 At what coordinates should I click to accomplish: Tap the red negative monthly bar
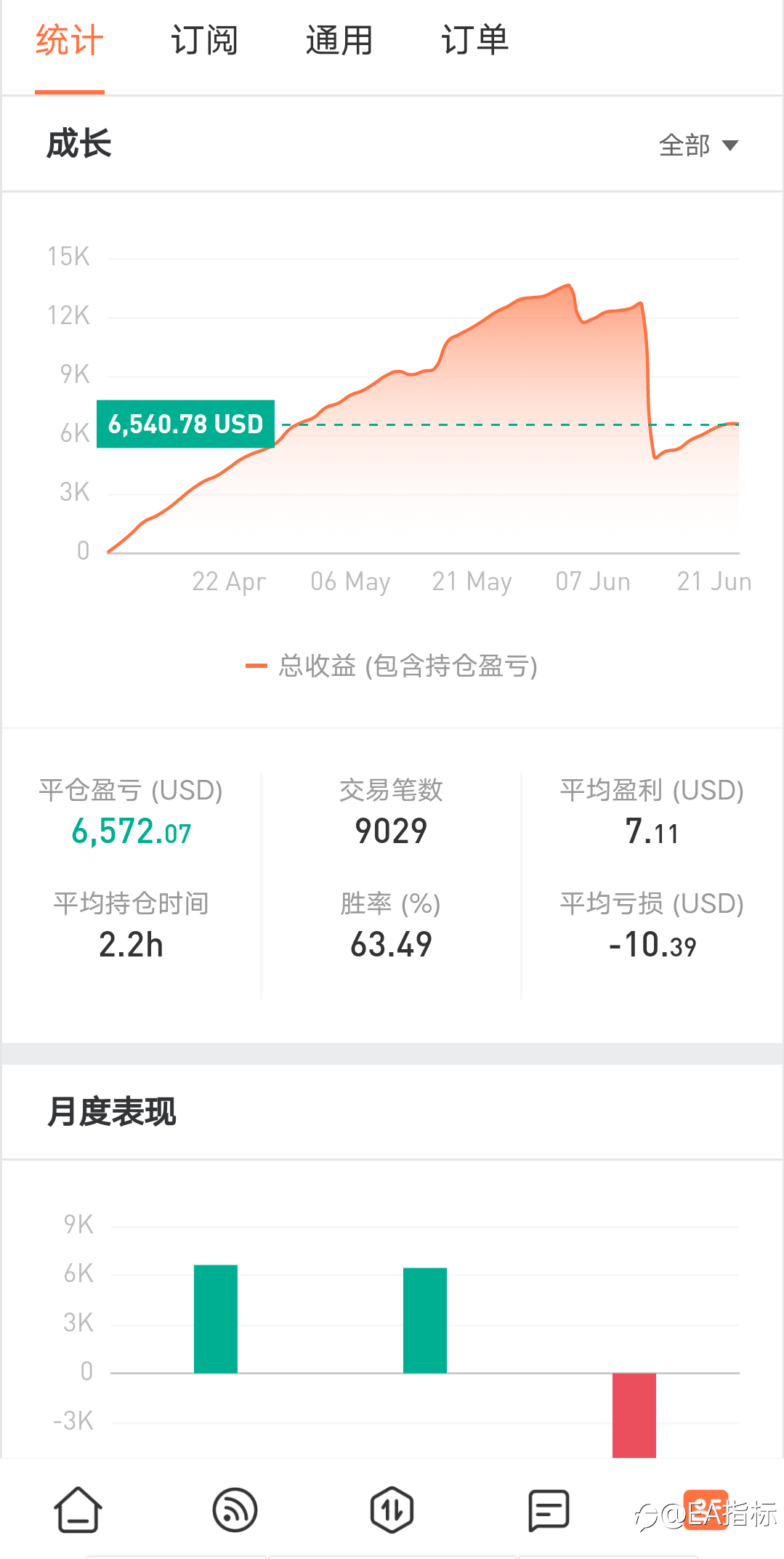pyautogui.click(x=634, y=1414)
